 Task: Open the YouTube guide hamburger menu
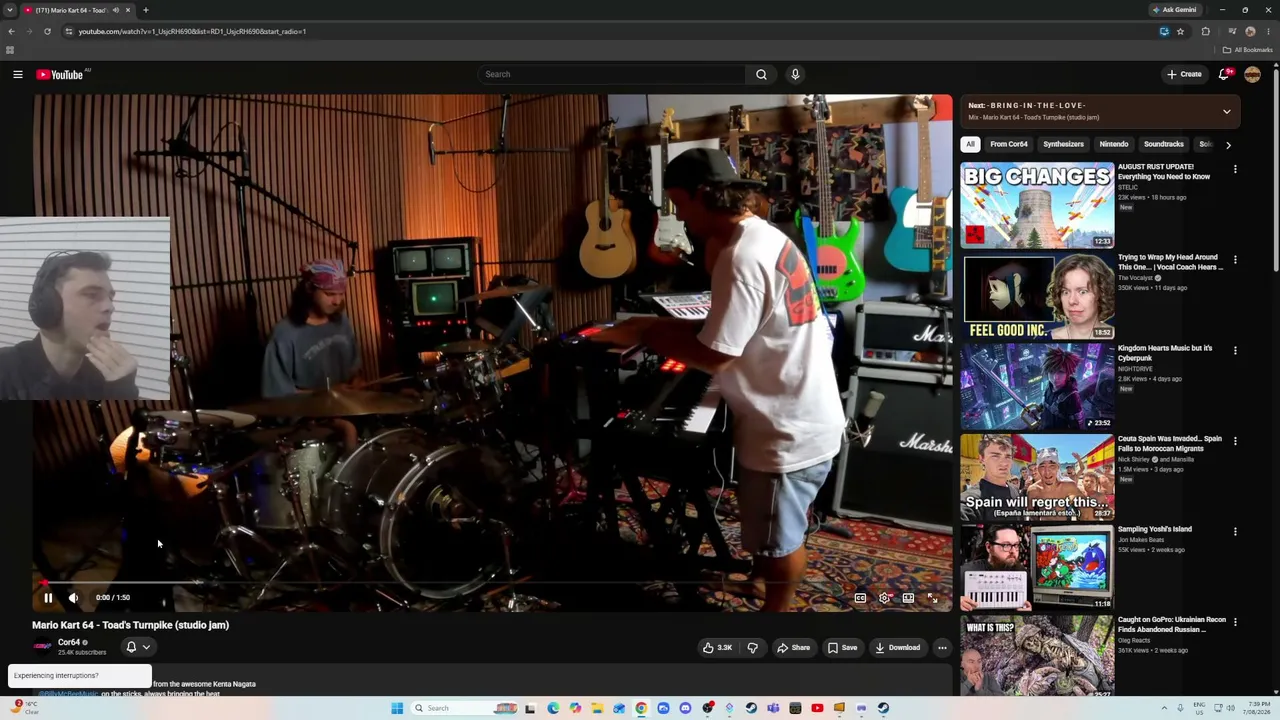point(18,74)
